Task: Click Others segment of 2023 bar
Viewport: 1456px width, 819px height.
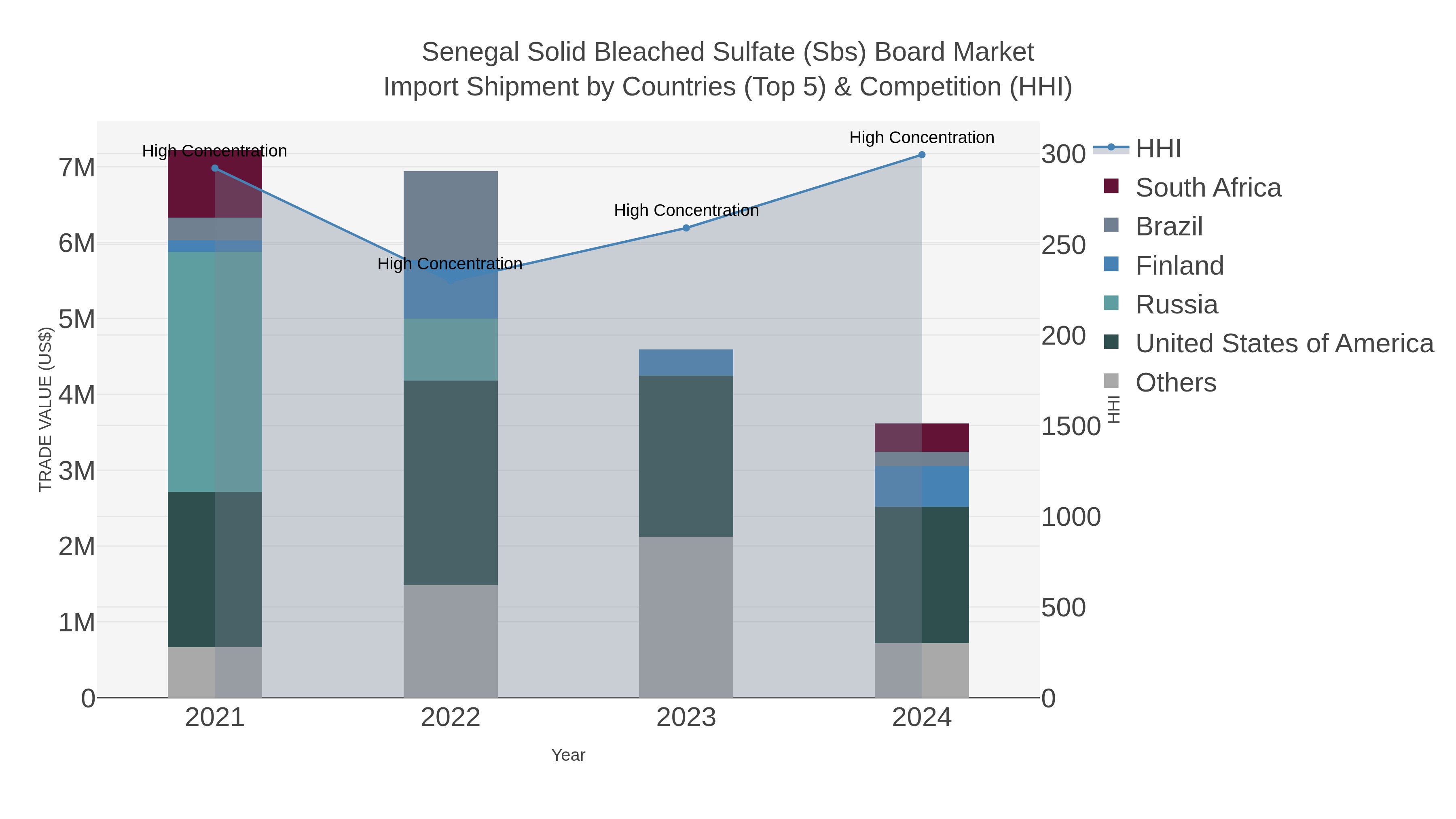Action: pyautogui.click(x=686, y=617)
